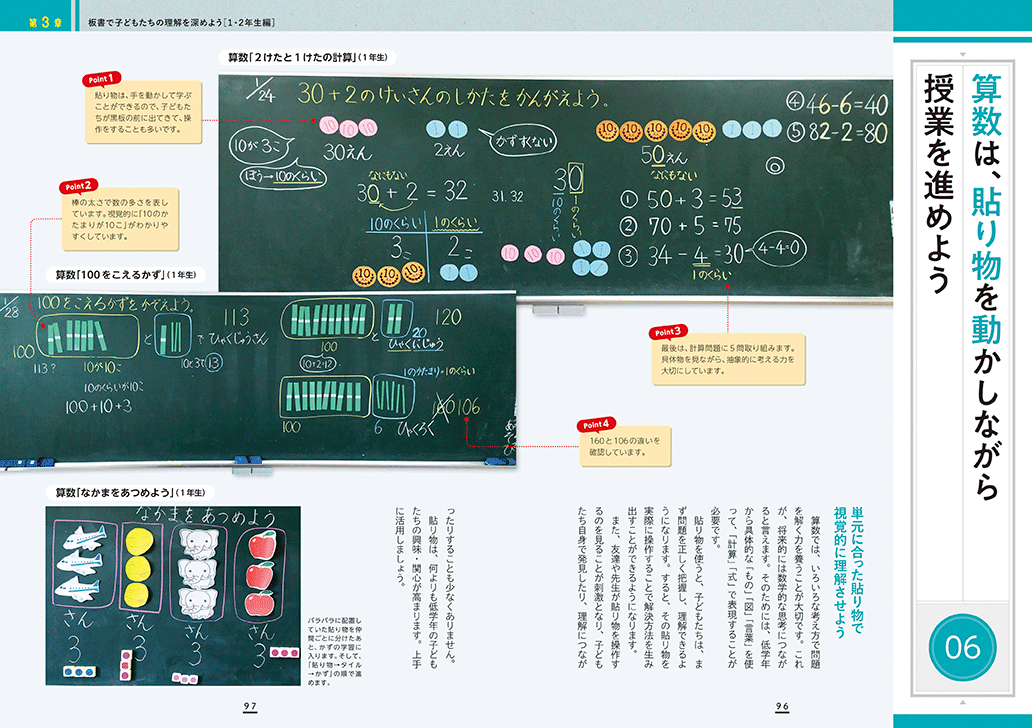Click the paragraph beginning 算数では、いろいろな考え方
Image resolution: width=1032 pixels, height=728 pixels.
[x=765, y=590]
